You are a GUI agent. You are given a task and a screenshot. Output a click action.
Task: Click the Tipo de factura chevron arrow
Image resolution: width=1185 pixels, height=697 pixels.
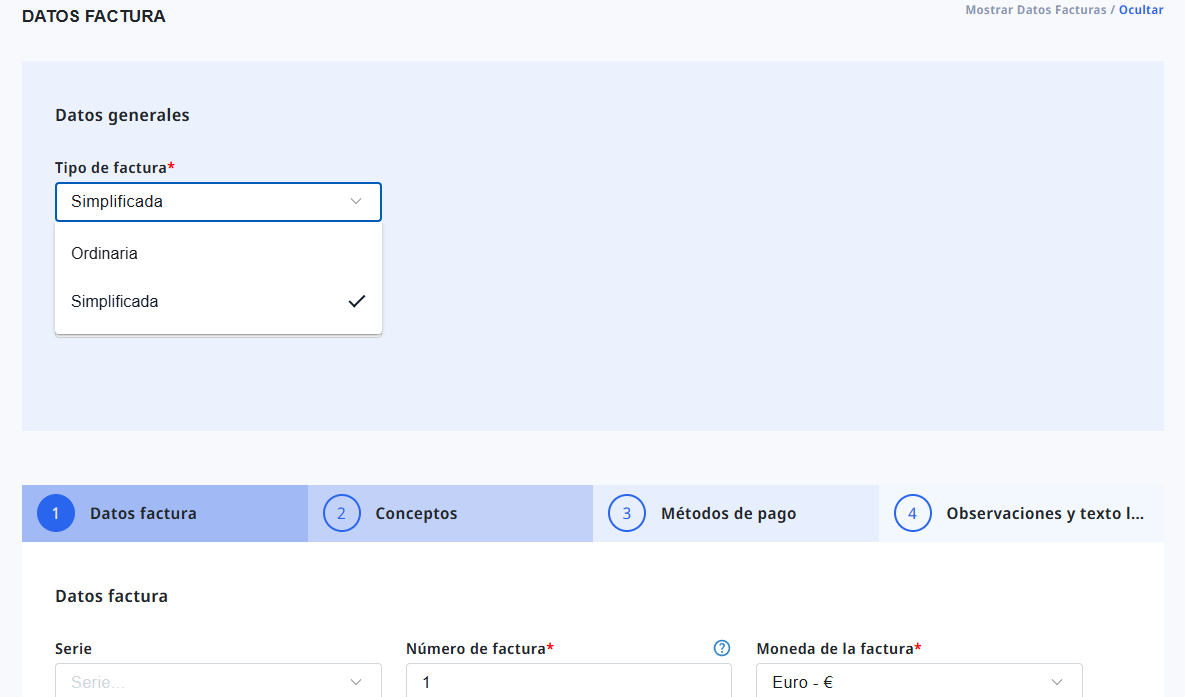356,202
